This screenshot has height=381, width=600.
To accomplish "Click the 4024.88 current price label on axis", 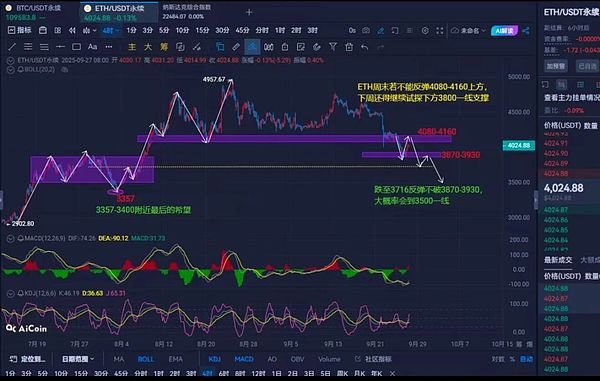I will coord(518,145).
